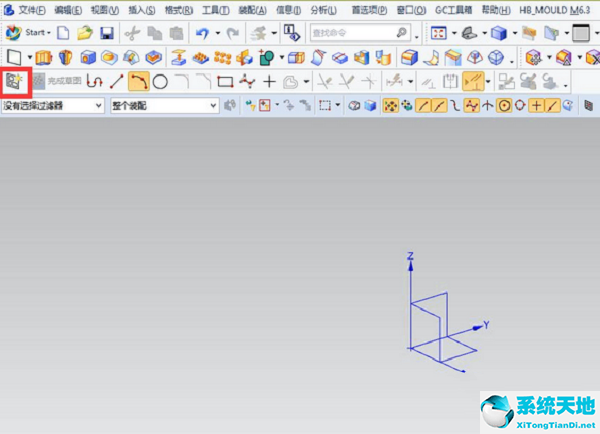Viewport: 600px width, 434px height.
Task: Toggle Snap to Quadrant Point option
Action: pos(520,105)
